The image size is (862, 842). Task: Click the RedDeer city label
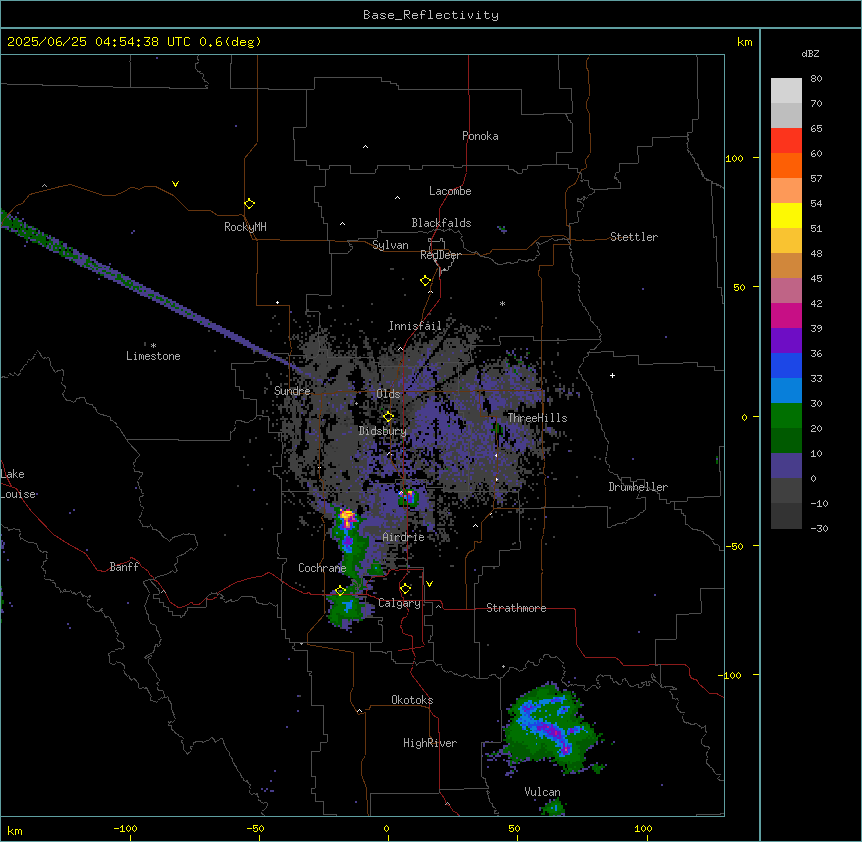click(440, 255)
